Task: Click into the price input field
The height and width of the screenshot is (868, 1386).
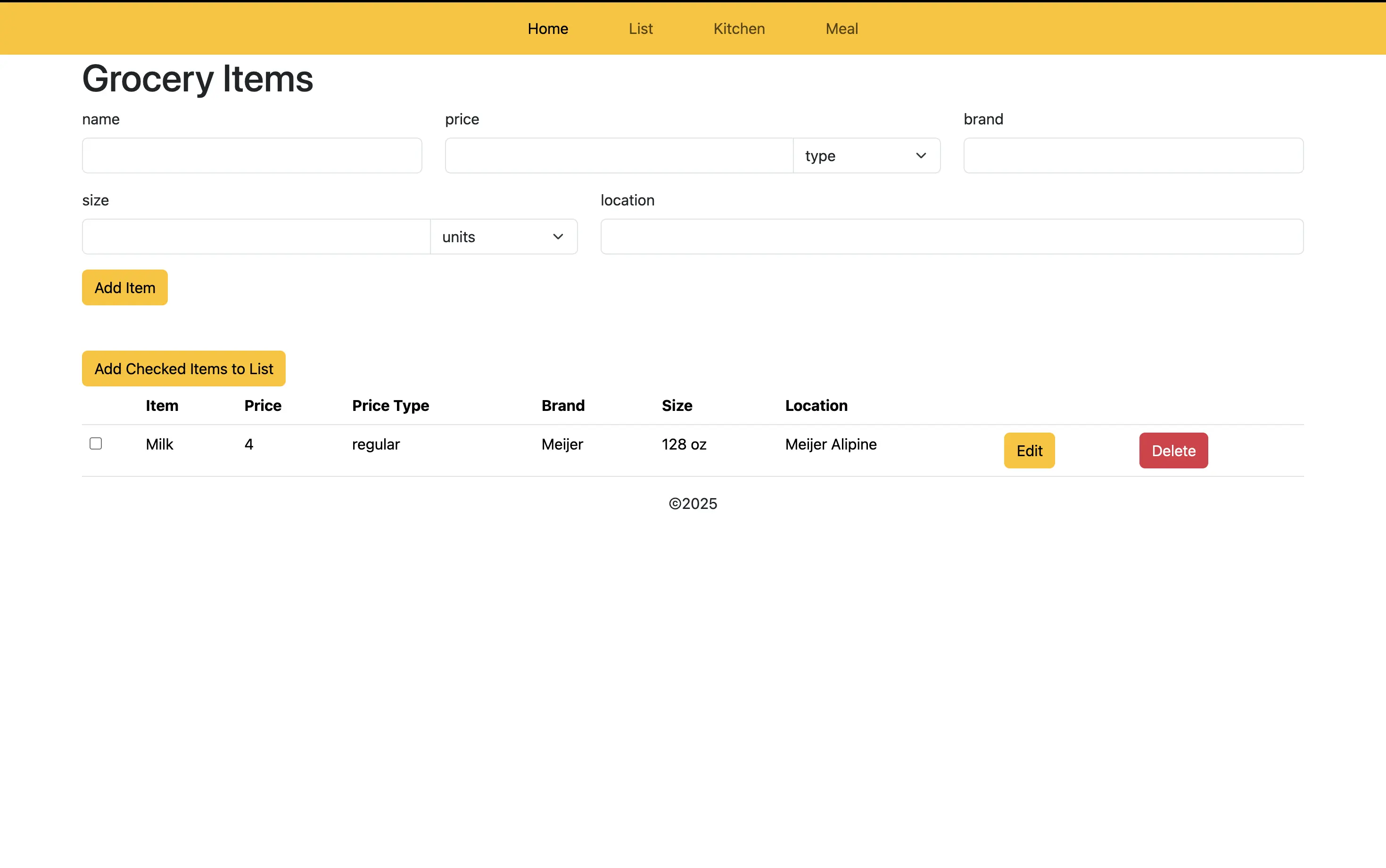Action: [619, 156]
